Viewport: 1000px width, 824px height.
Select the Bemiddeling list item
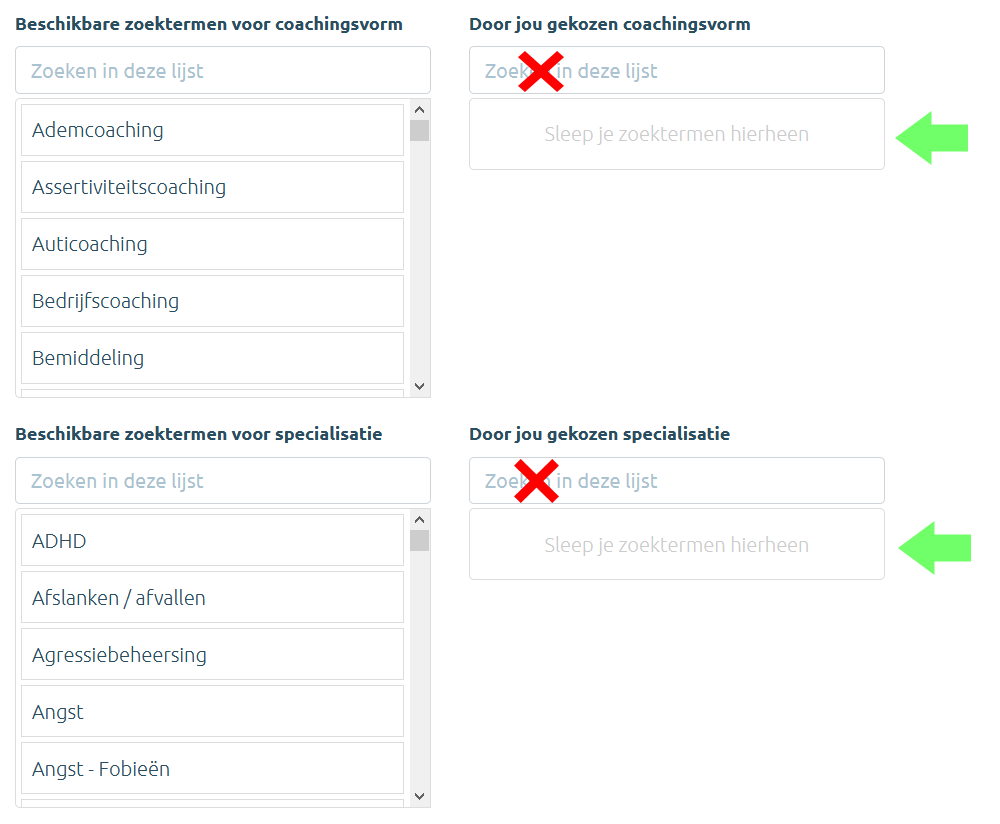point(212,358)
